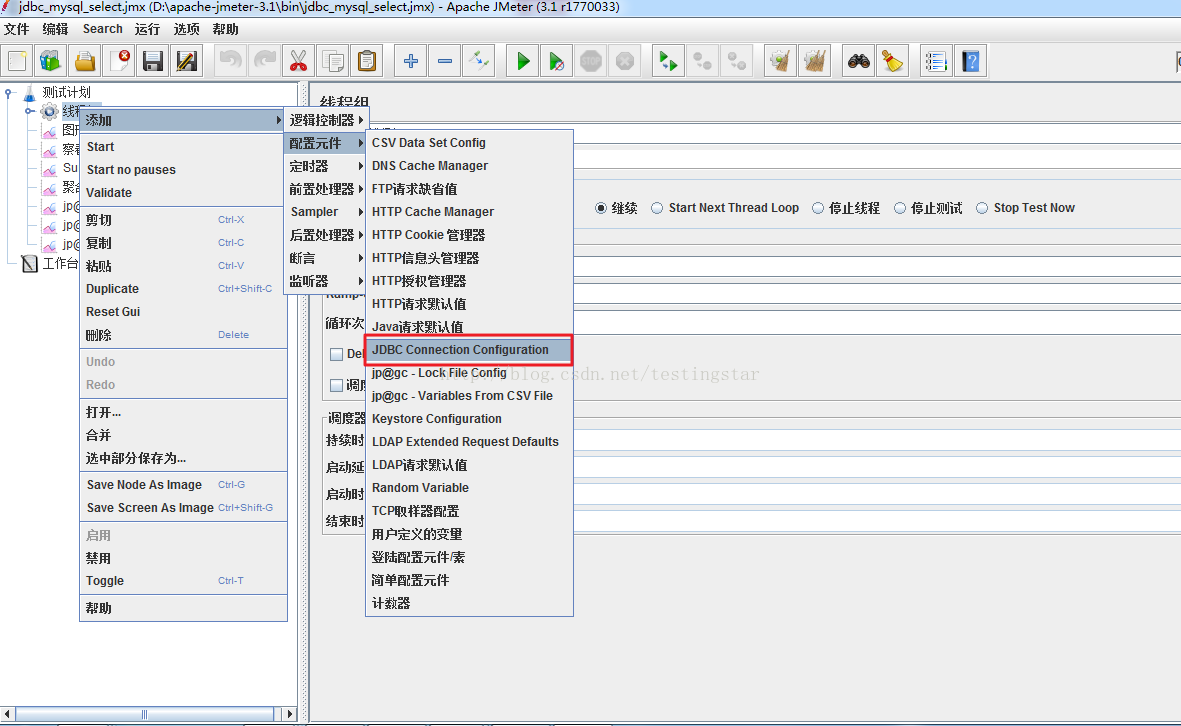Collapse the 测试计划 tree toggle
This screenshot has width=1181, height=726.
pos(8,93)
